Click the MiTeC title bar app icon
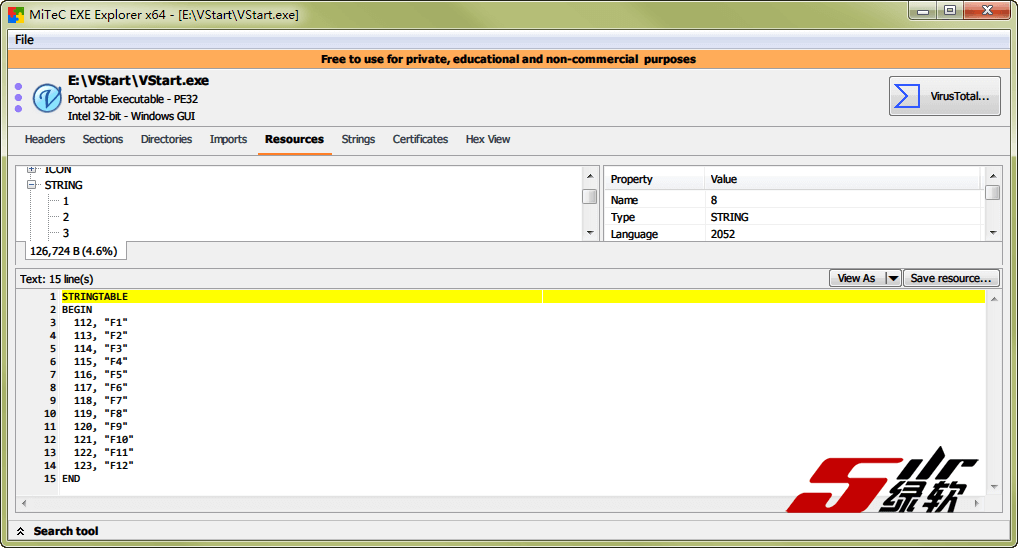The image size is (1018, 548). [x=16, y=15]
